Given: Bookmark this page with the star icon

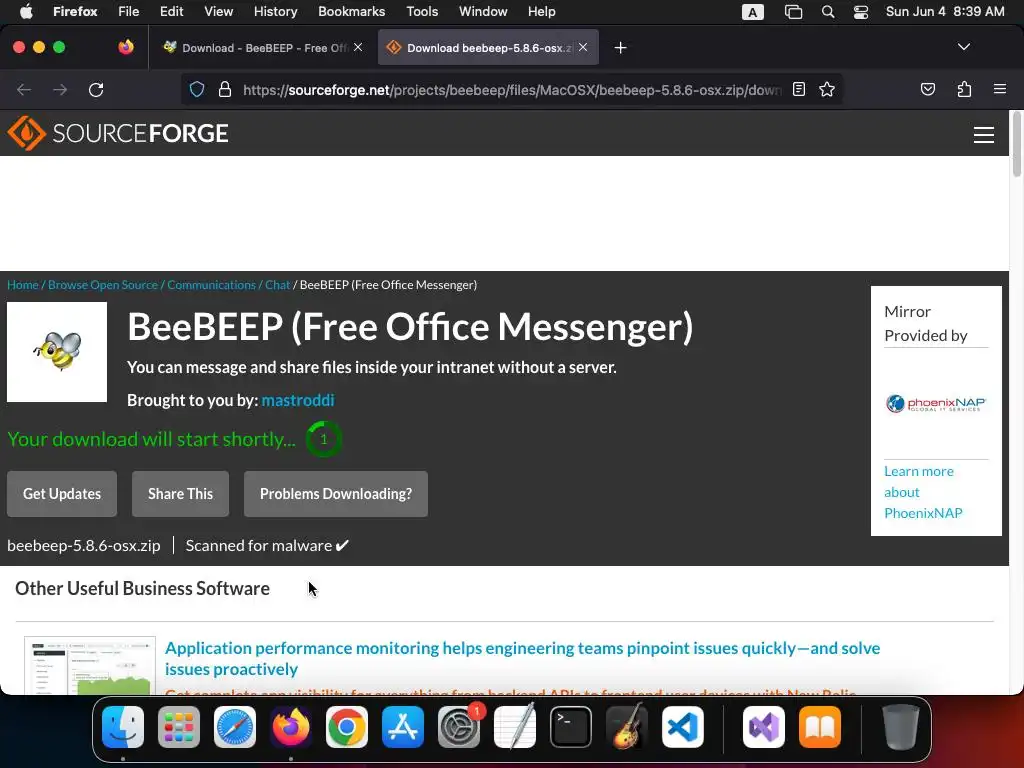Looking at the screenshot, I should 827,89.
